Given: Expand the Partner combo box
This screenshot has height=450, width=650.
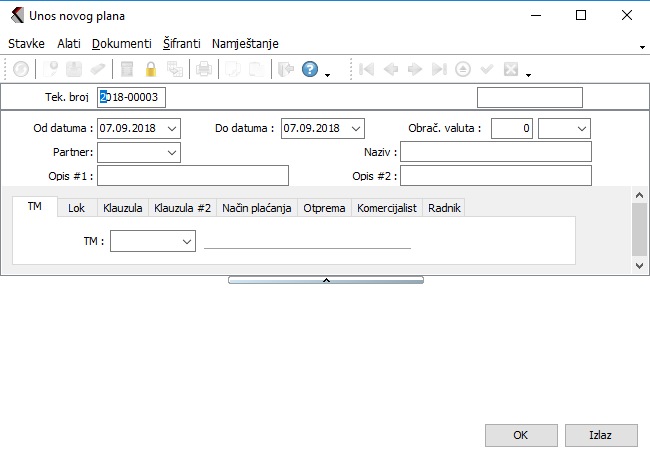Looking at the screenshot, I should pyautogui.click(x=172, y=152).
